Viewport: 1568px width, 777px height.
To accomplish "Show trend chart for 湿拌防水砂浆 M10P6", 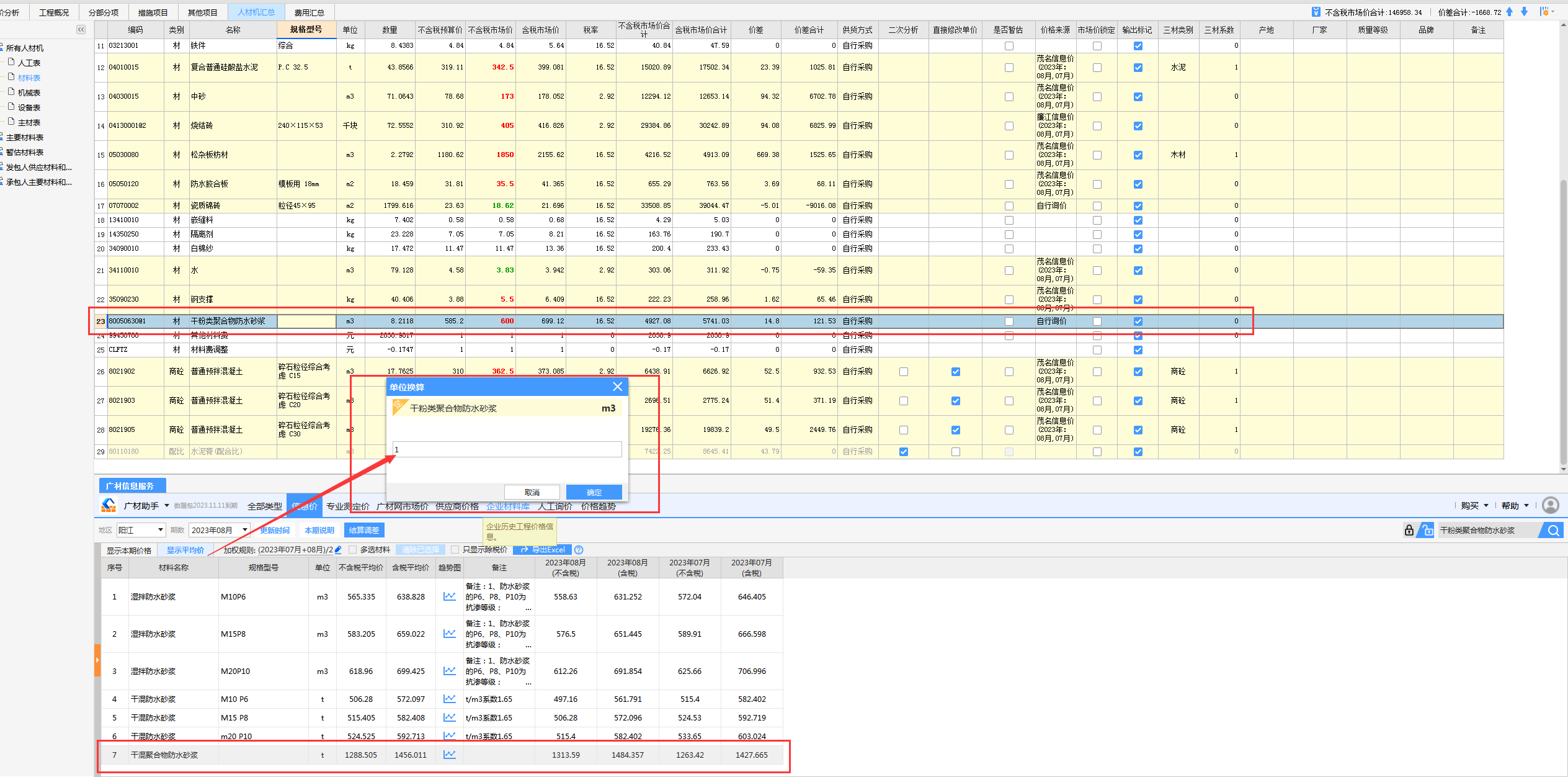I will click(x=450, y=596).
